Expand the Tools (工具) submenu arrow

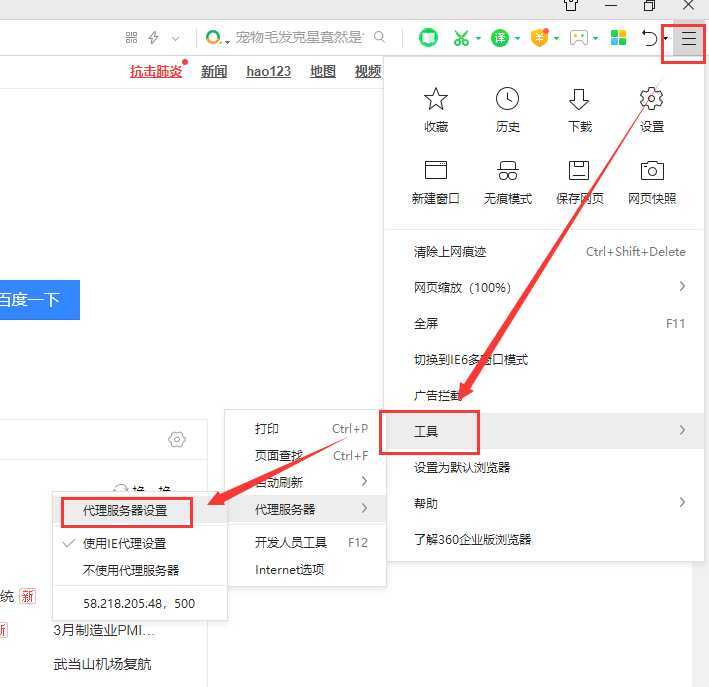pos(682,430)
